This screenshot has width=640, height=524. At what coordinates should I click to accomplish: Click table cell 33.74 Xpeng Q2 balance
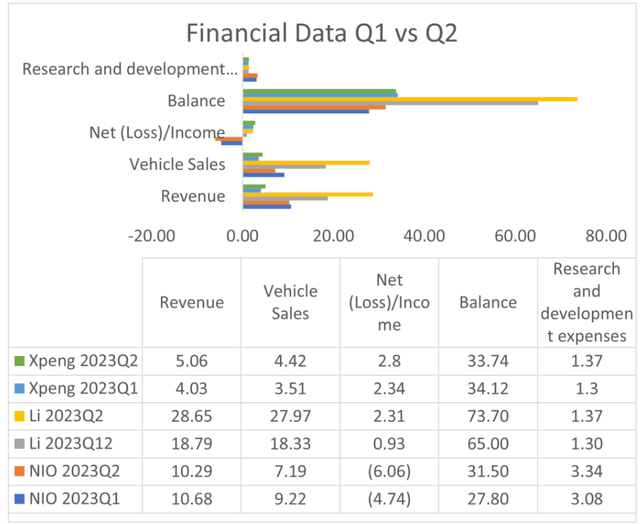pyautogui.click(x=488, y=361)
